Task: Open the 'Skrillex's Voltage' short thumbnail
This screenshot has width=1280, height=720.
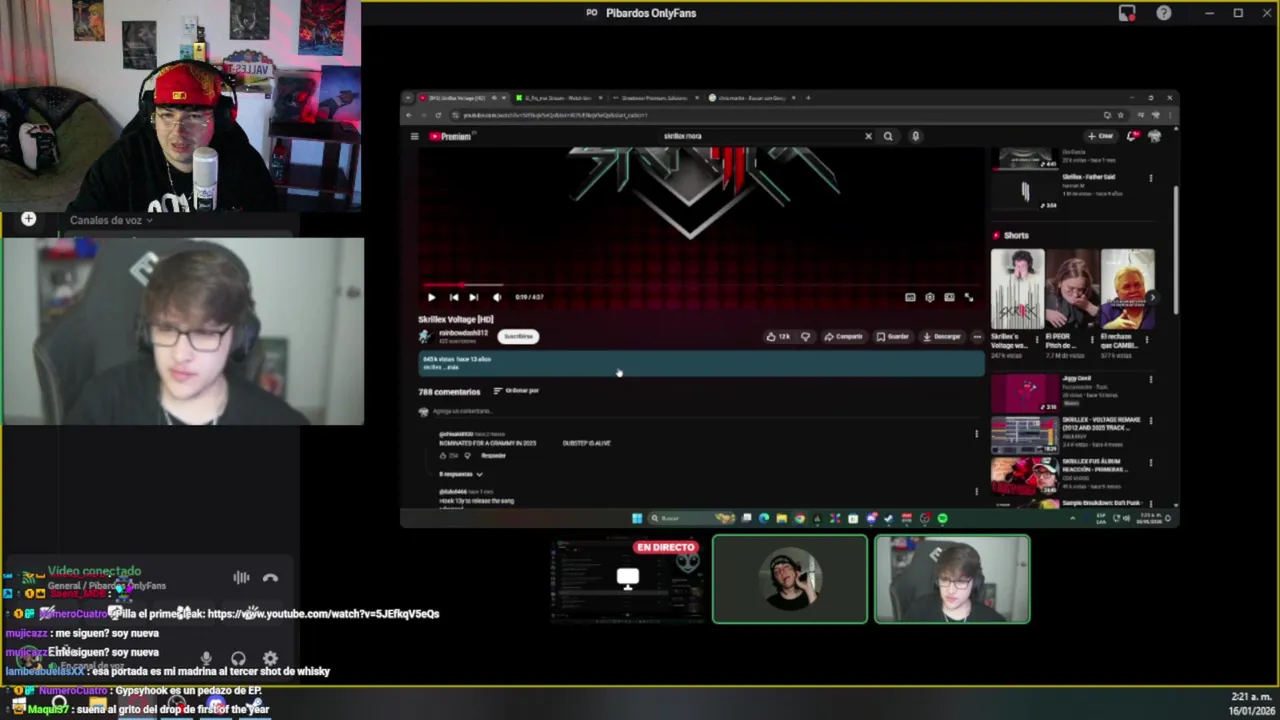Action: 1017,289
